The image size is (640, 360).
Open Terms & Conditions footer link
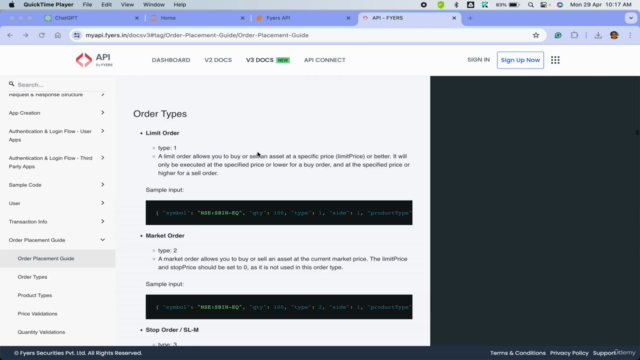518,353
